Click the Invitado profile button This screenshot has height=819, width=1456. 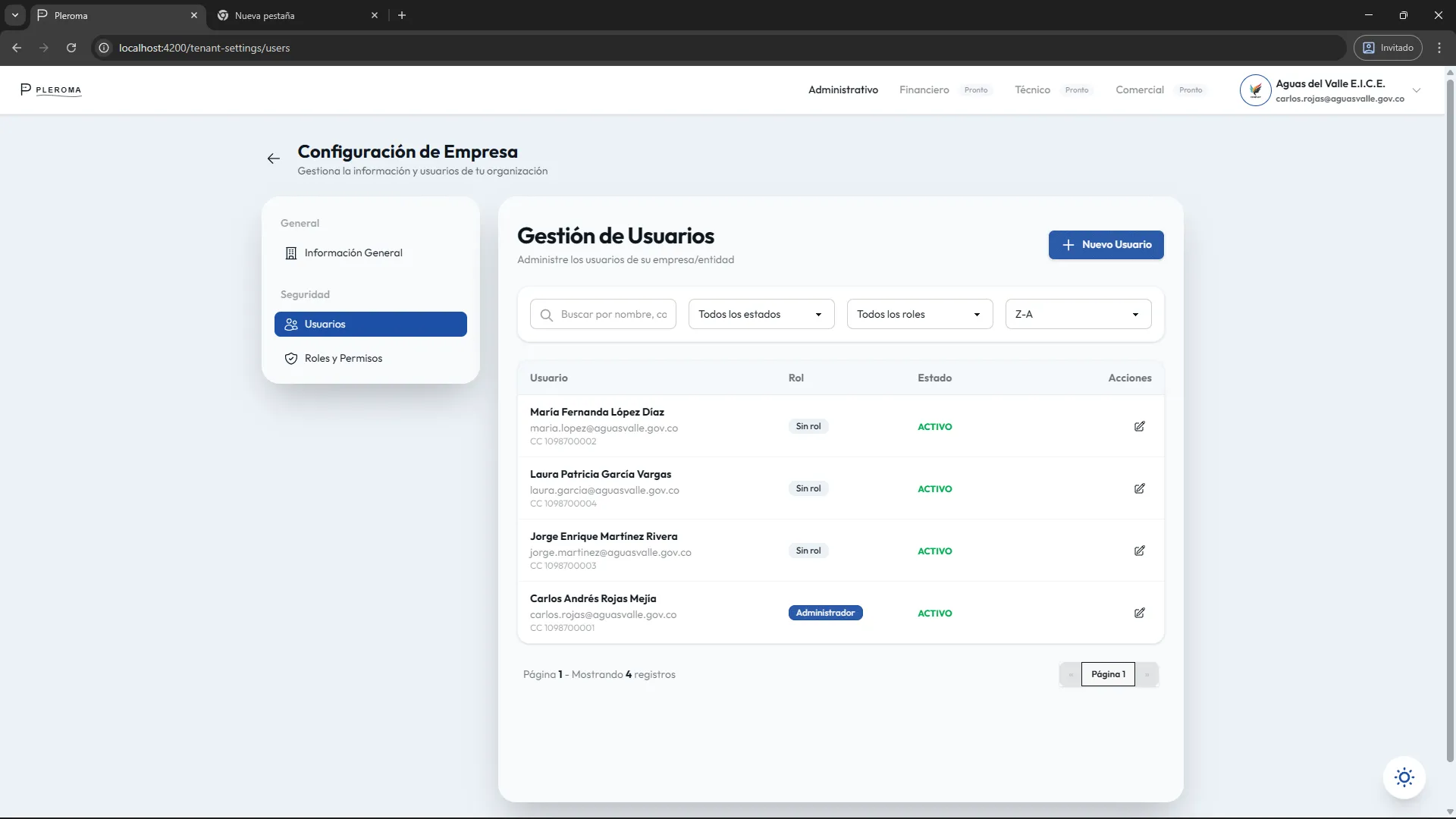tap(1387, 47)
